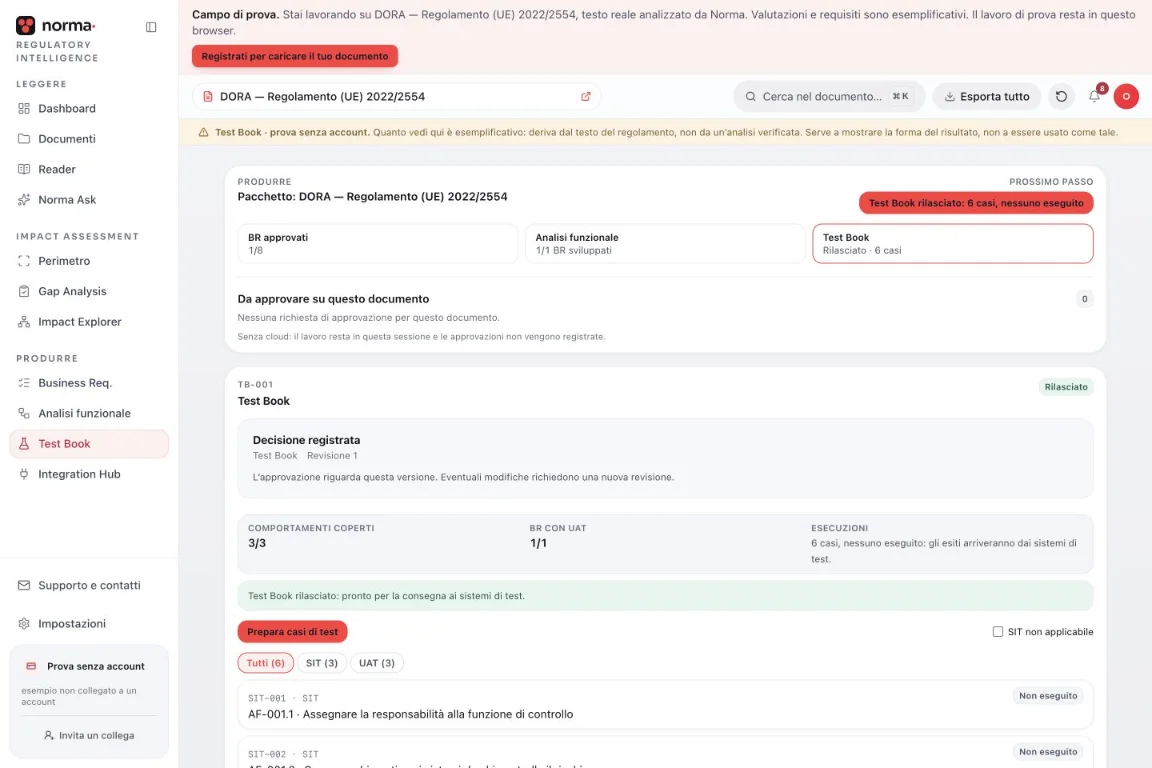Click the Norma Ask sparkle icon
Image resolution: width=1152 pixels, height=768 pixels.
tap(24, 200)
